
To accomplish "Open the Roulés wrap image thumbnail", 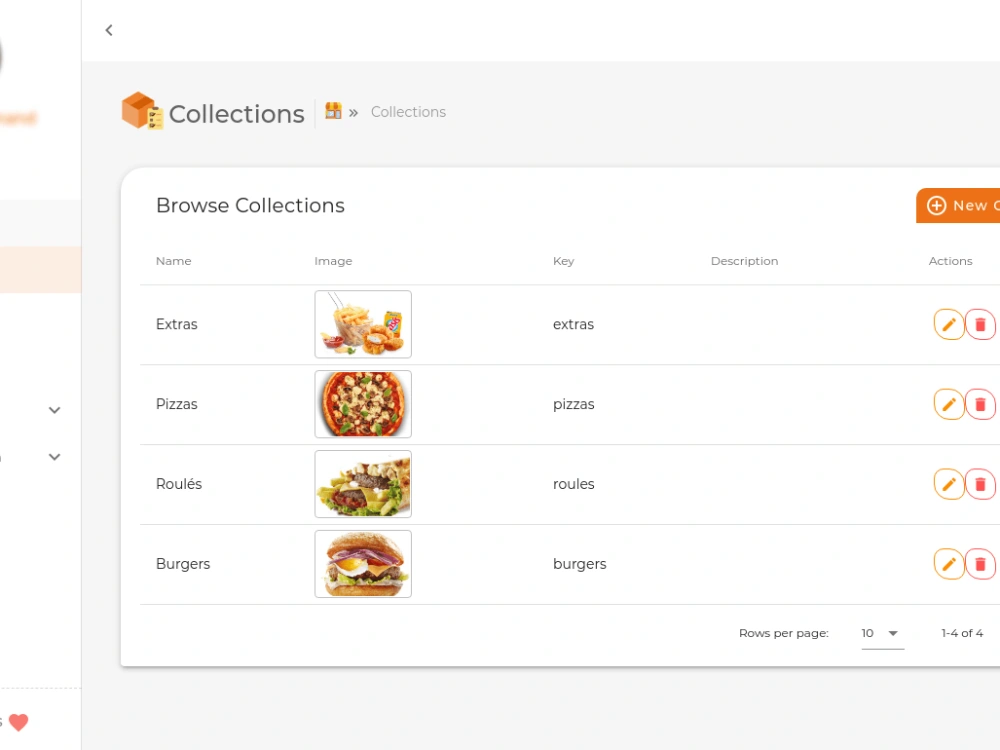I will coord(363,483).
